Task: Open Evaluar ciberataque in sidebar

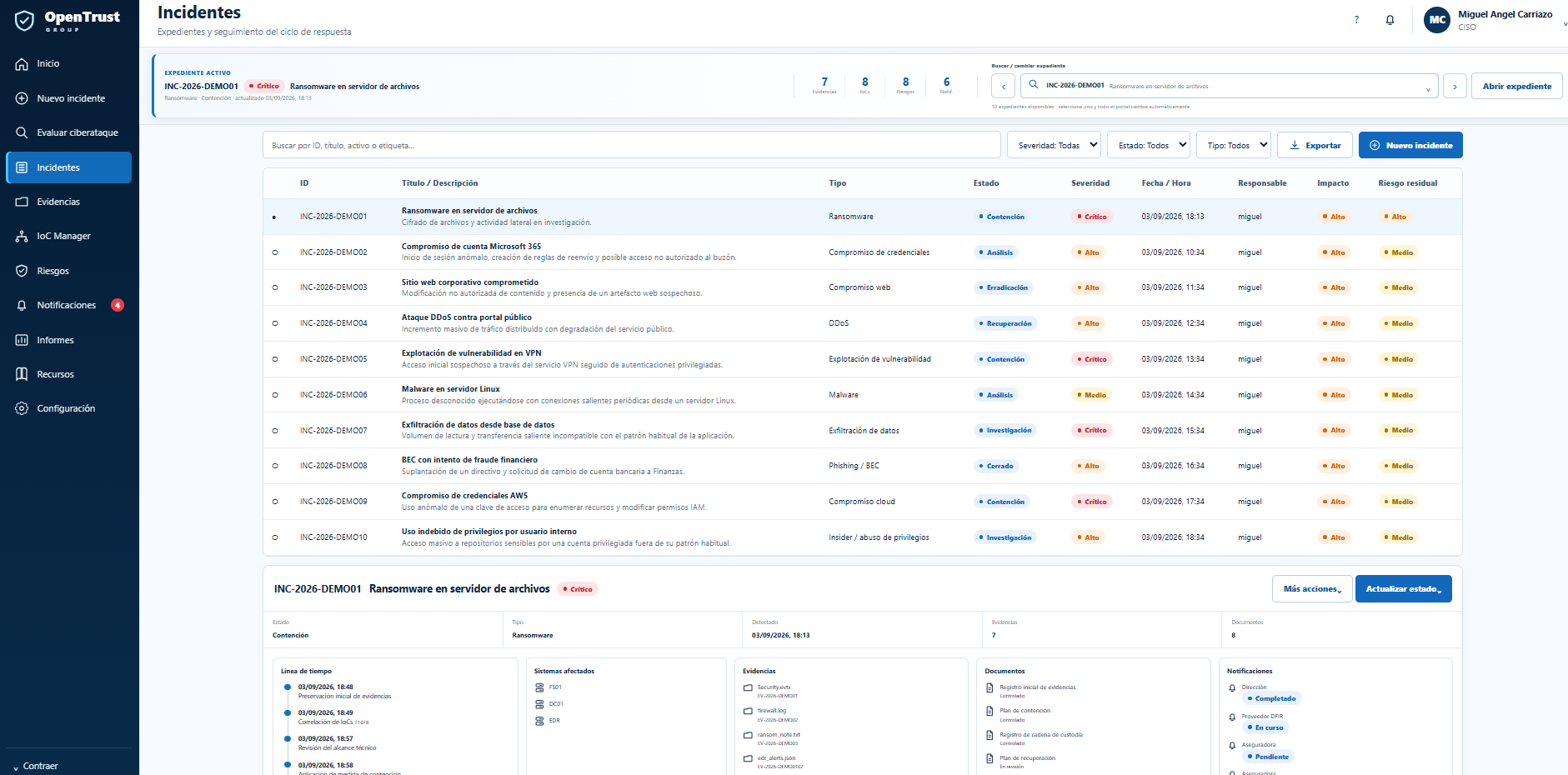Action: click(x=68, y=132)
